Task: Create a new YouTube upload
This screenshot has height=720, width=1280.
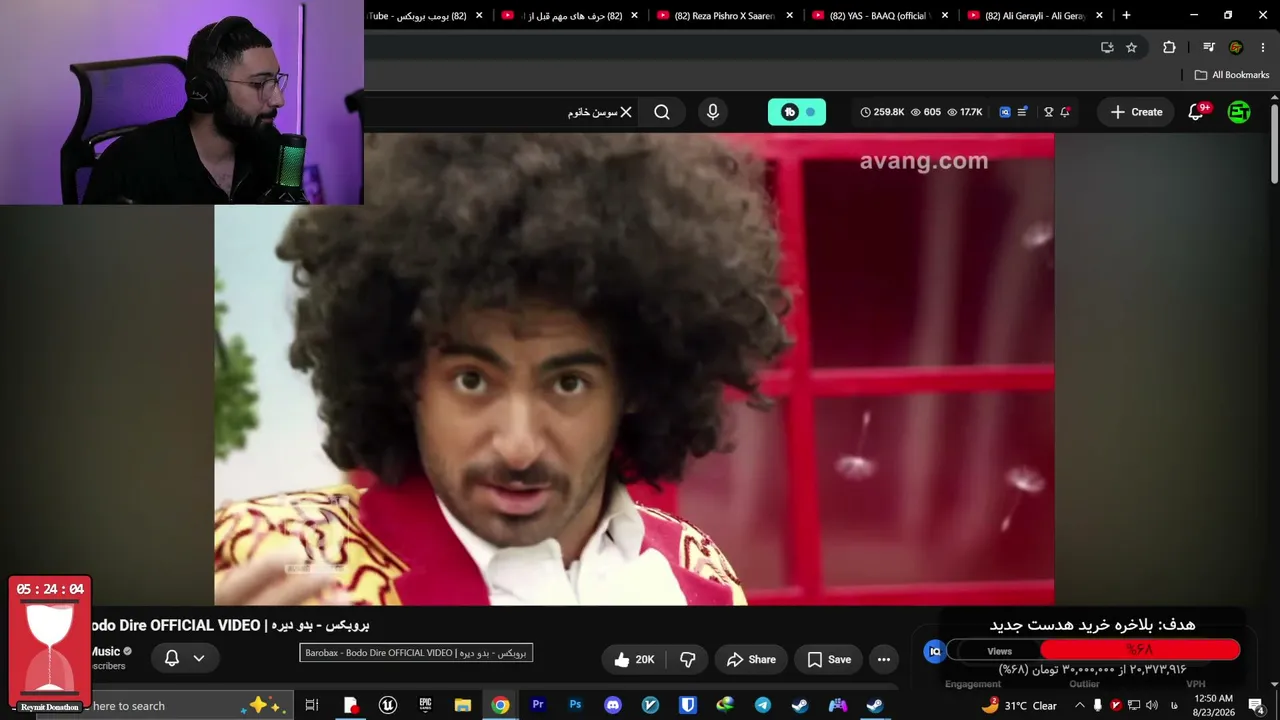Action: tap(1136, 112)
